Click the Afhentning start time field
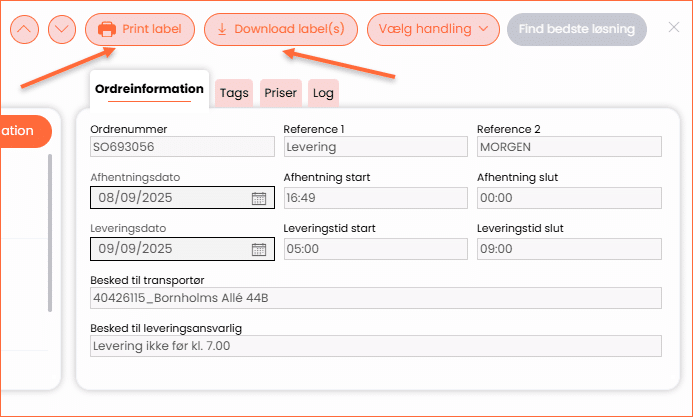Screen dimensions: 693x417 pos(375,198)
